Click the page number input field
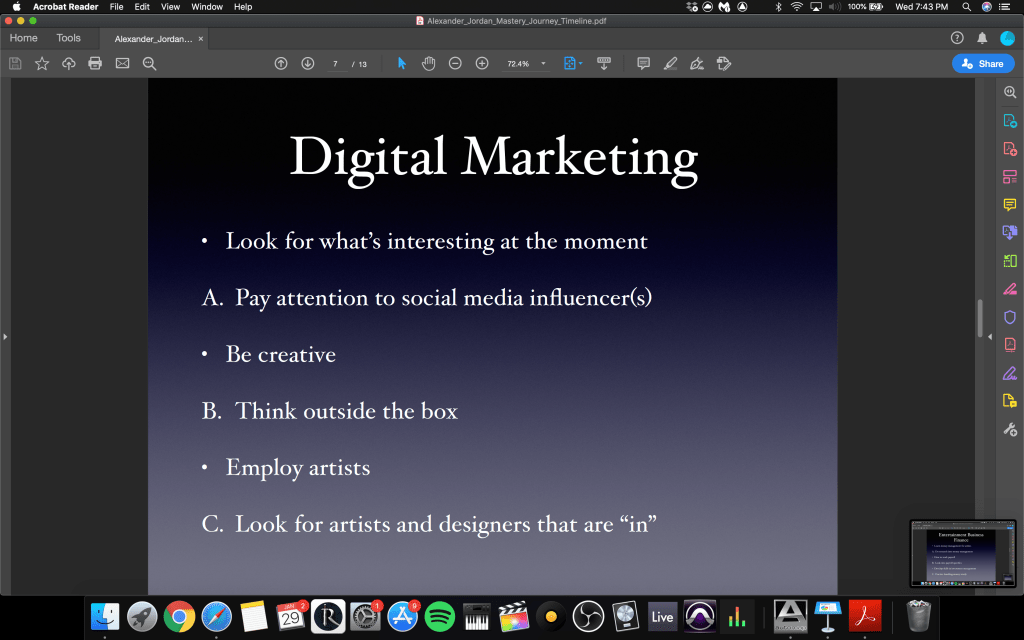This screenshot has width=1024, height=640. [x=335, y=63]
